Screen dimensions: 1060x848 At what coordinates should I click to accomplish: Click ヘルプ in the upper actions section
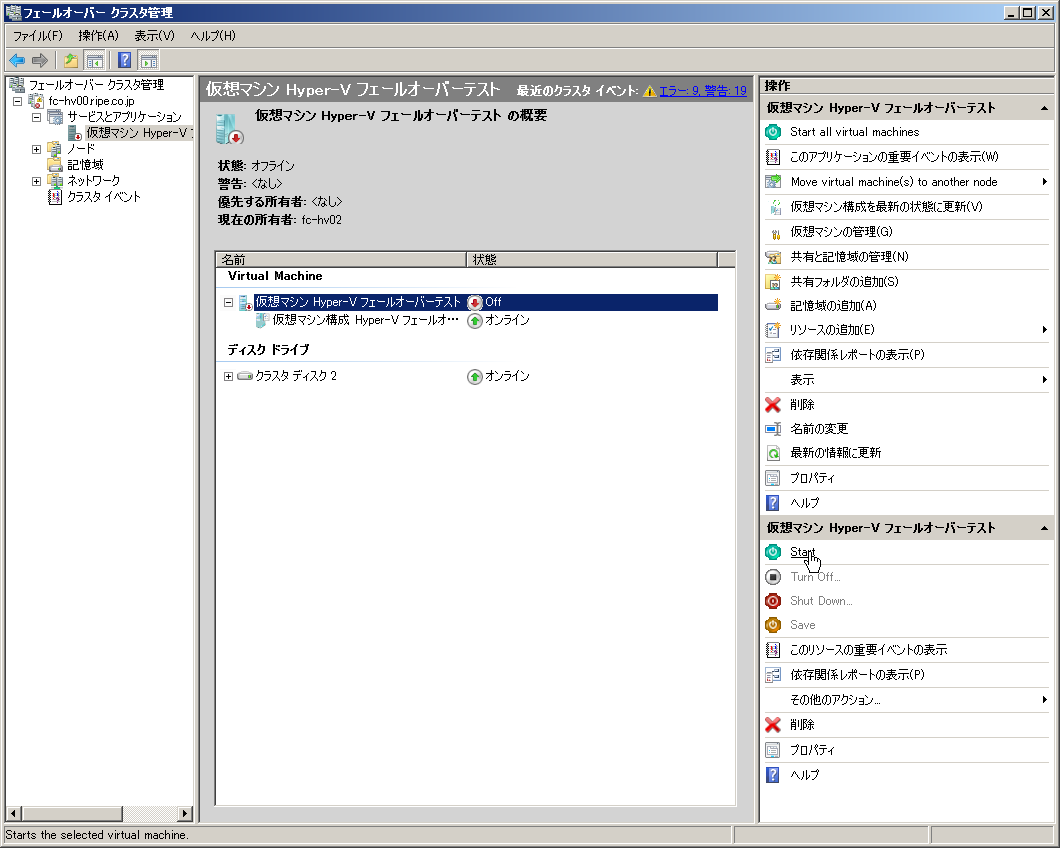[804, 503]
